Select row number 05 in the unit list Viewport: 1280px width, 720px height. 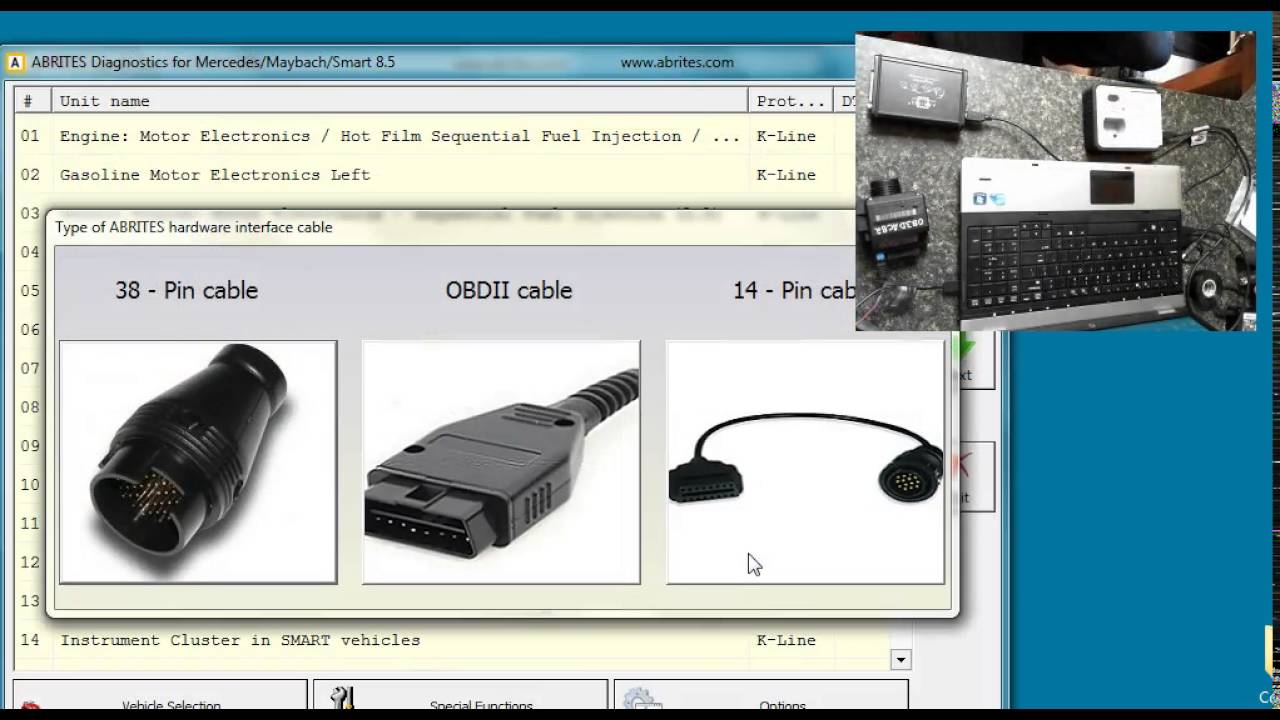point(30,291)
